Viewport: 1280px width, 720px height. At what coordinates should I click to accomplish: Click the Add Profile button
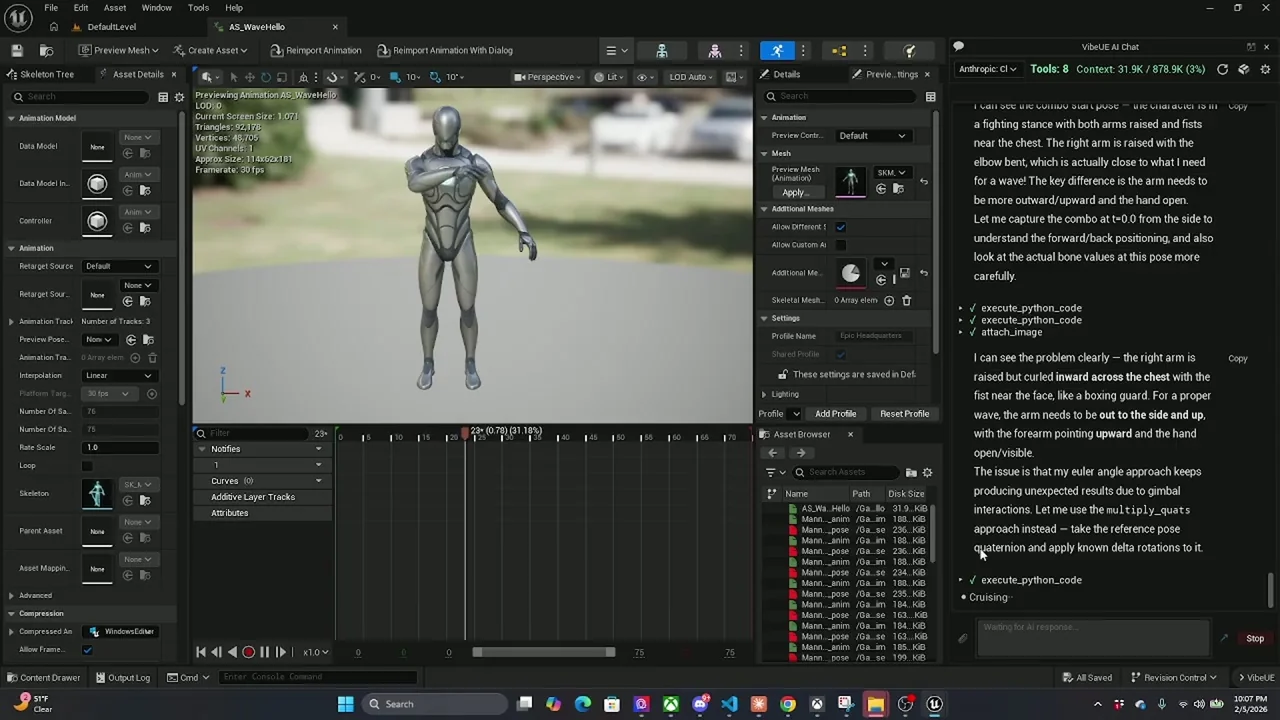coord(835,414)
